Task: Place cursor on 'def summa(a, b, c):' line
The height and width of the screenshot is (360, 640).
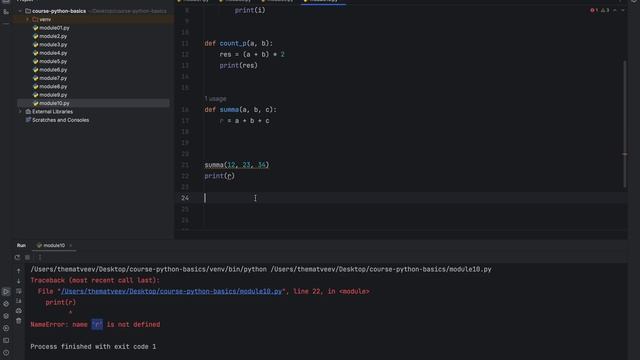Action: 240,110
